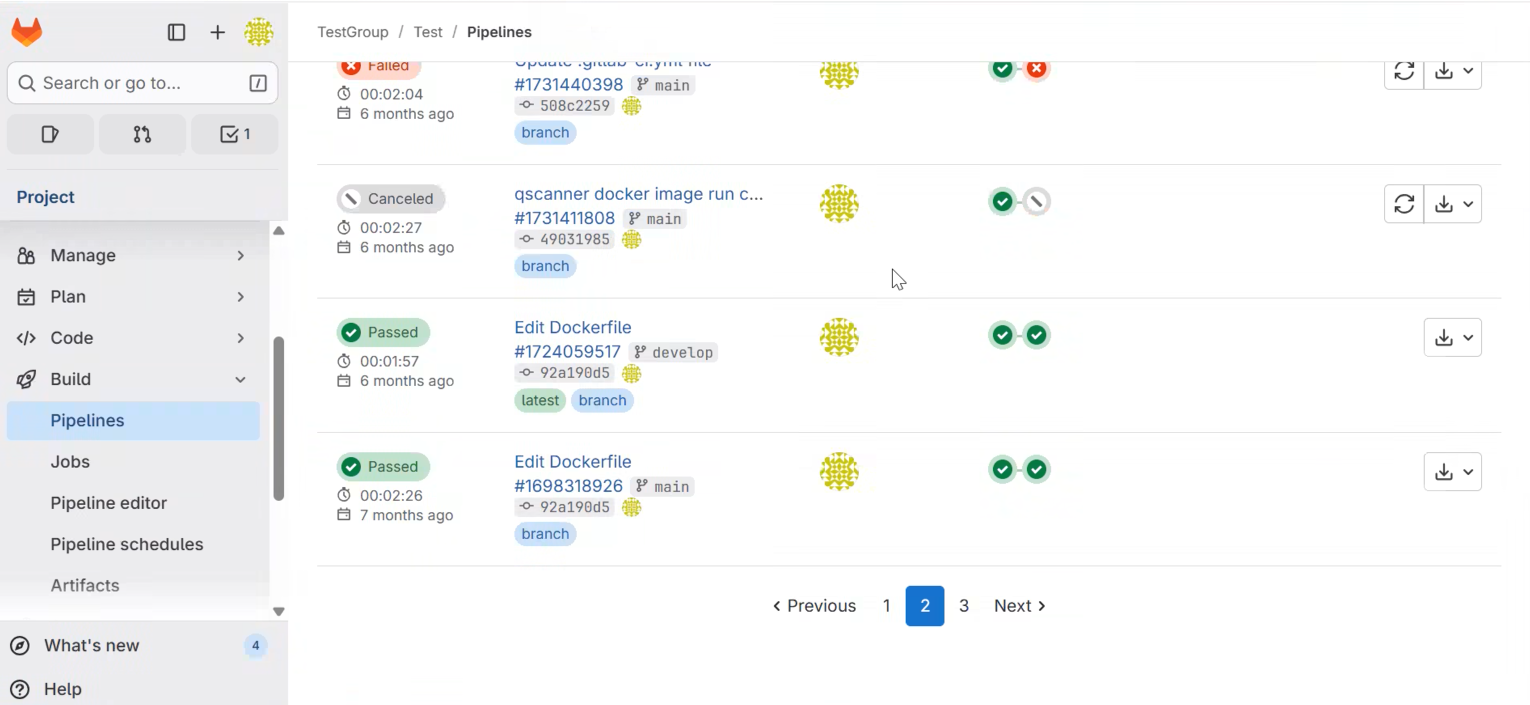Download artifacts for pipeline #1724059517
Viewport: 1530px width, 705px height.
(1453, 338)
